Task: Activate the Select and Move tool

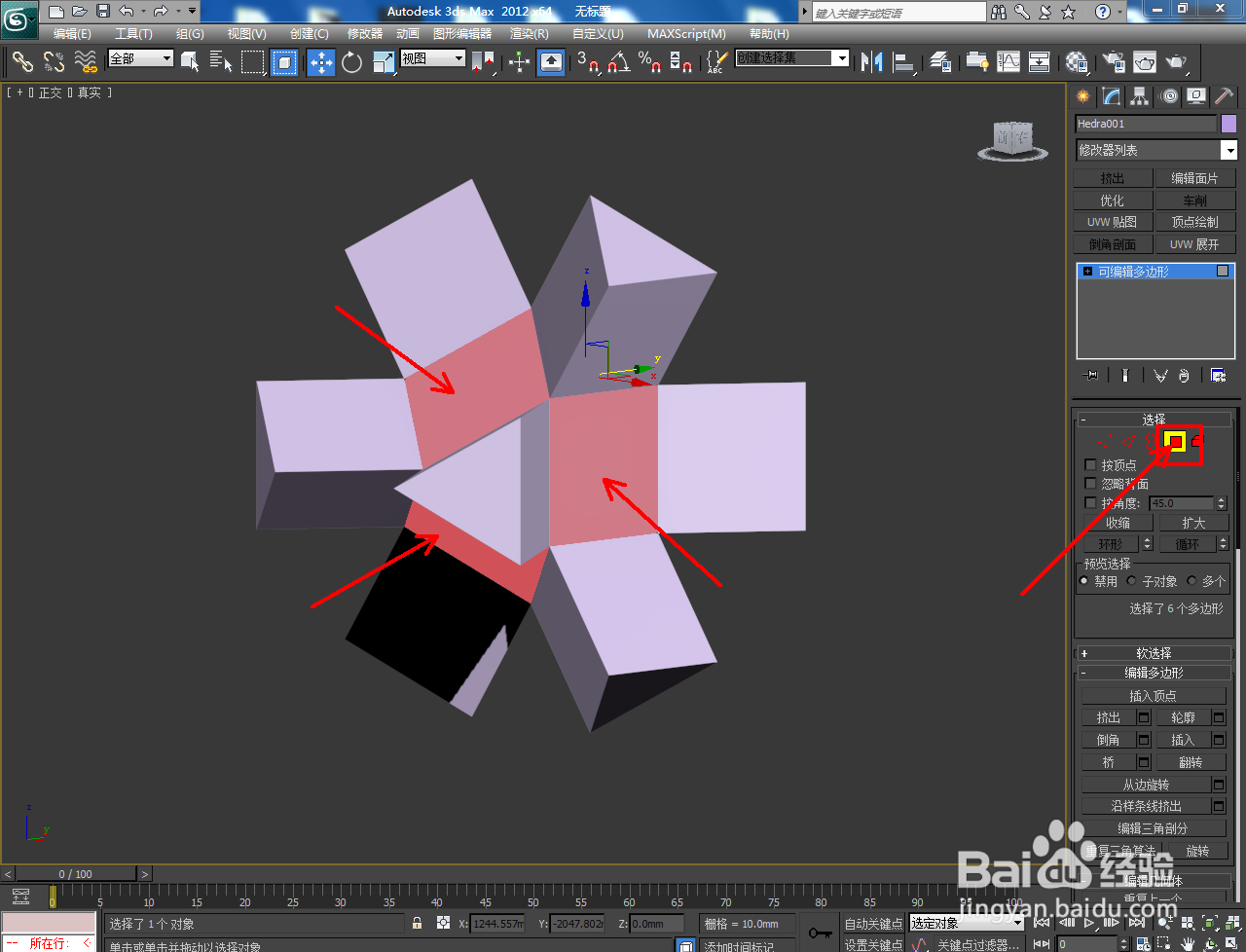Action: point(320,62)
